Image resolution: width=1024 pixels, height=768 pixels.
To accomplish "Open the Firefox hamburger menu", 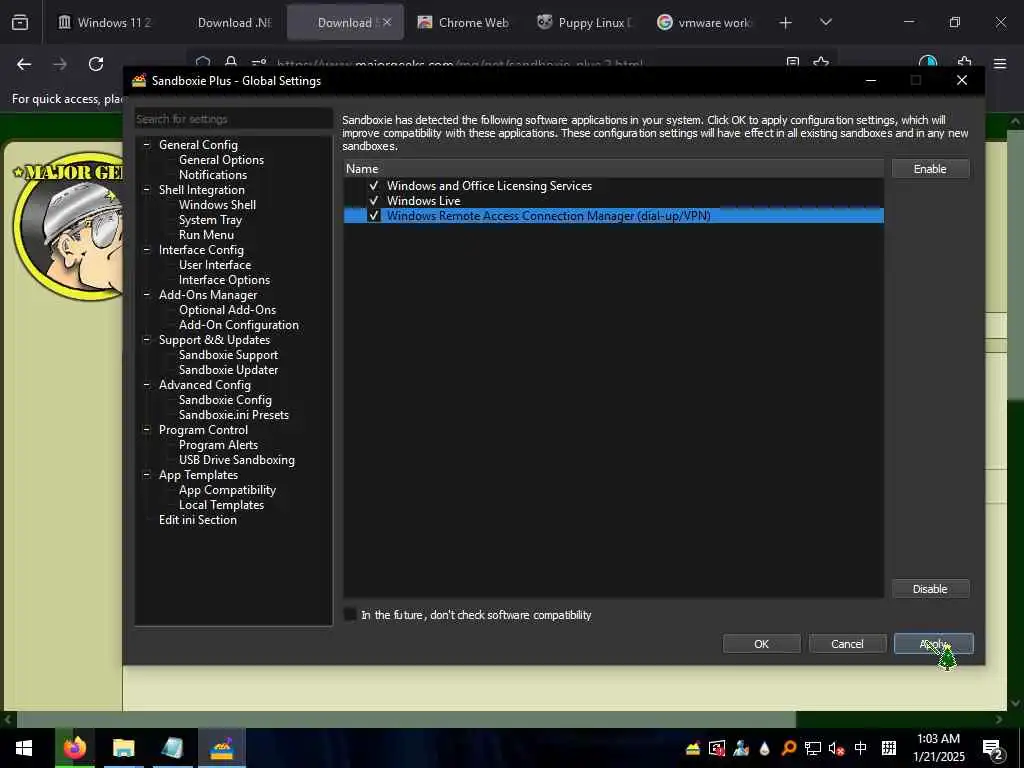I will (1000, 64).
